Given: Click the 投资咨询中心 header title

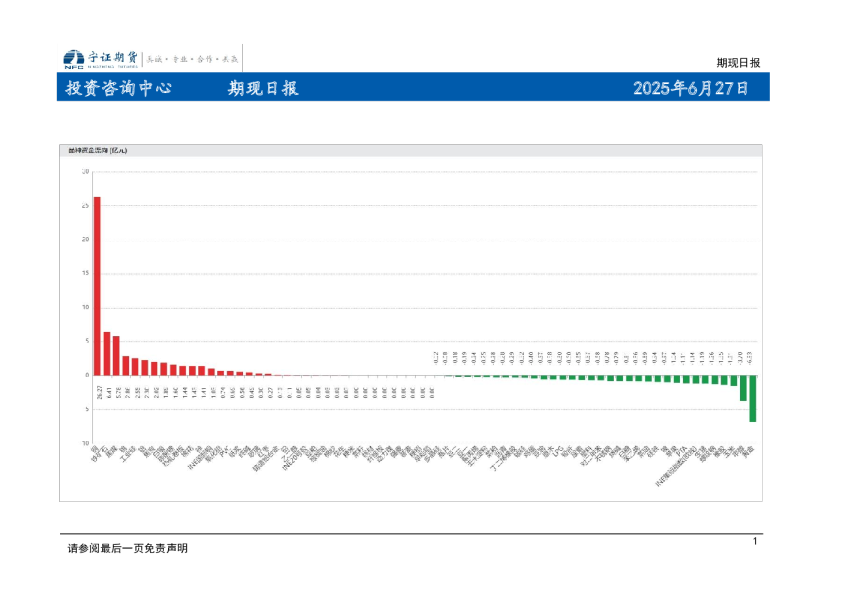Looking at the screenshot, I should coord(119,88).
